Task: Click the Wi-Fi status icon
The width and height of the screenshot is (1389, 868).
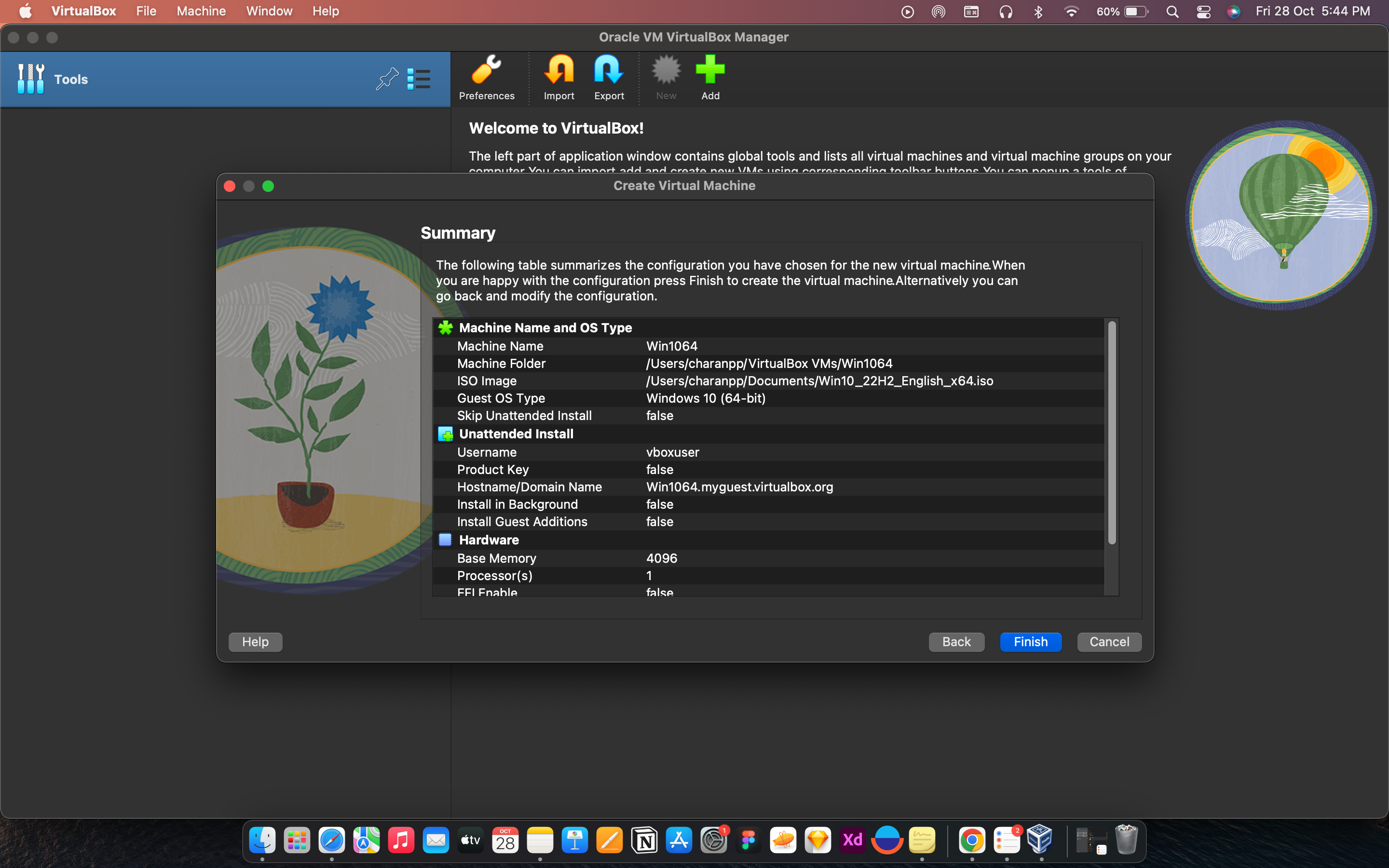Action: pyautogui.click(x=1071, y=12)
